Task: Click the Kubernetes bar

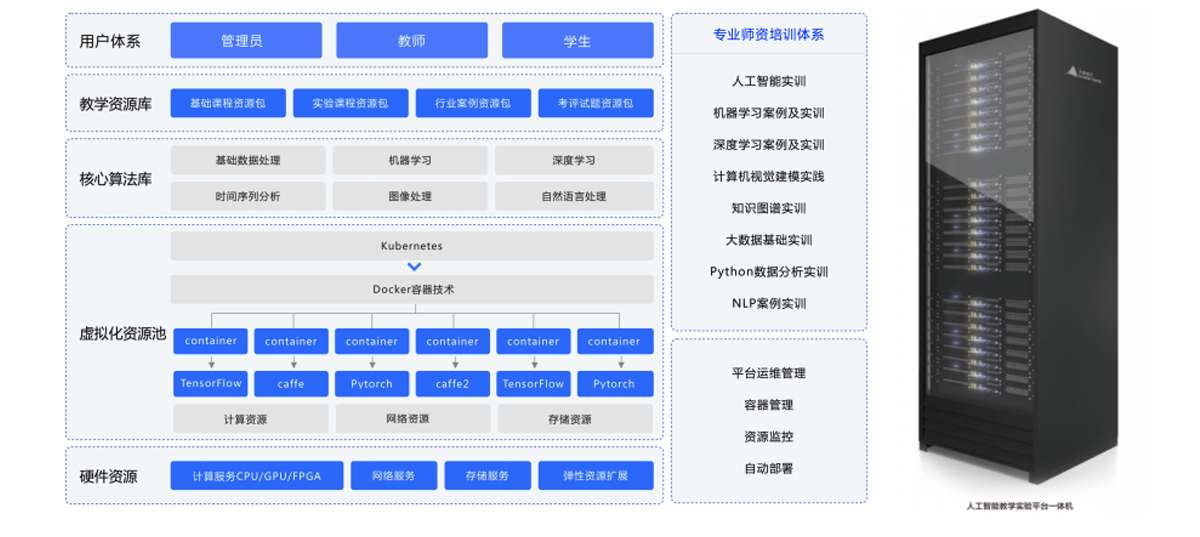Action: click(x=411, y=245)
